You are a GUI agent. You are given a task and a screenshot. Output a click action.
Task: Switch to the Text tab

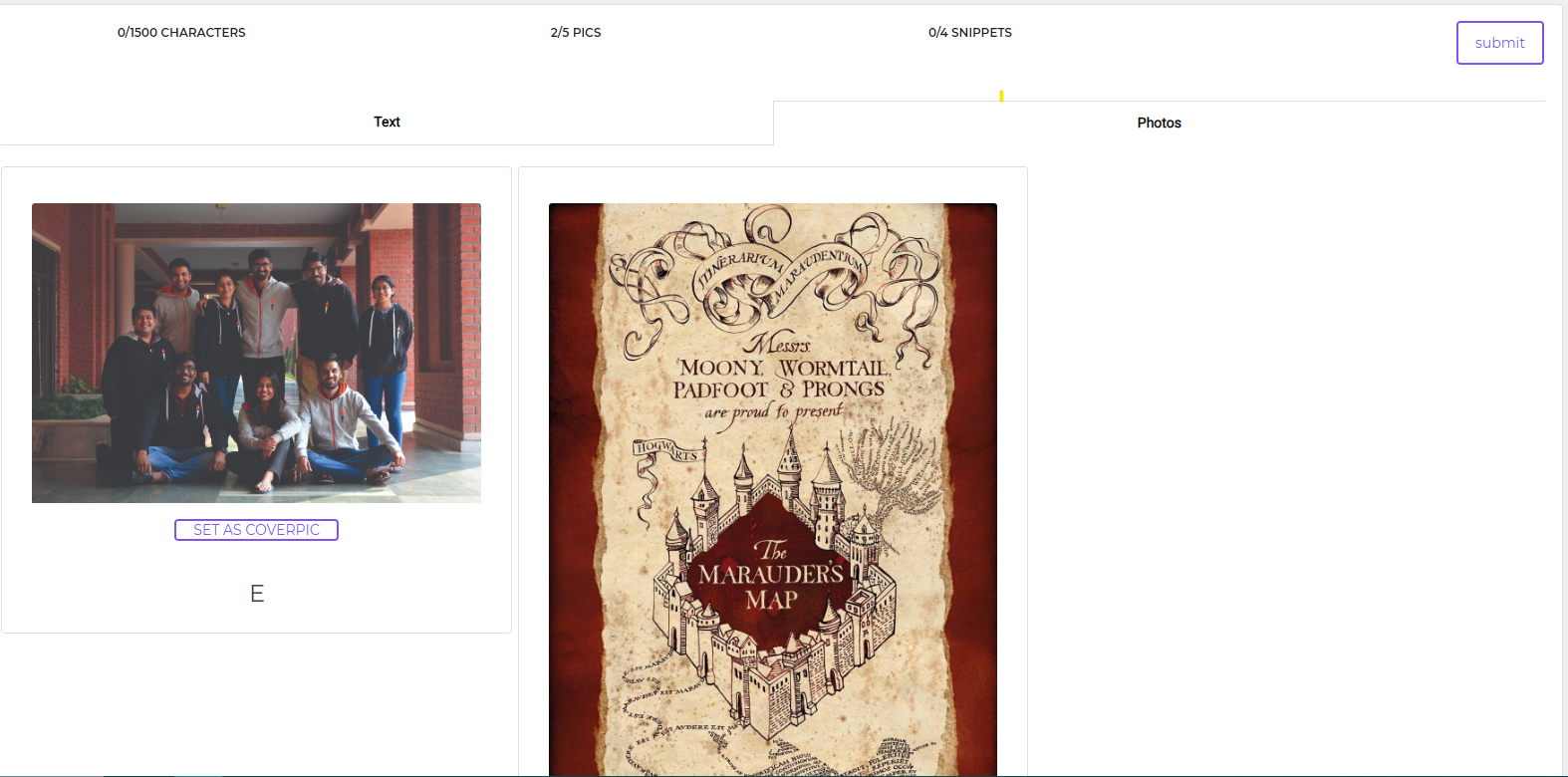point(387,122)
